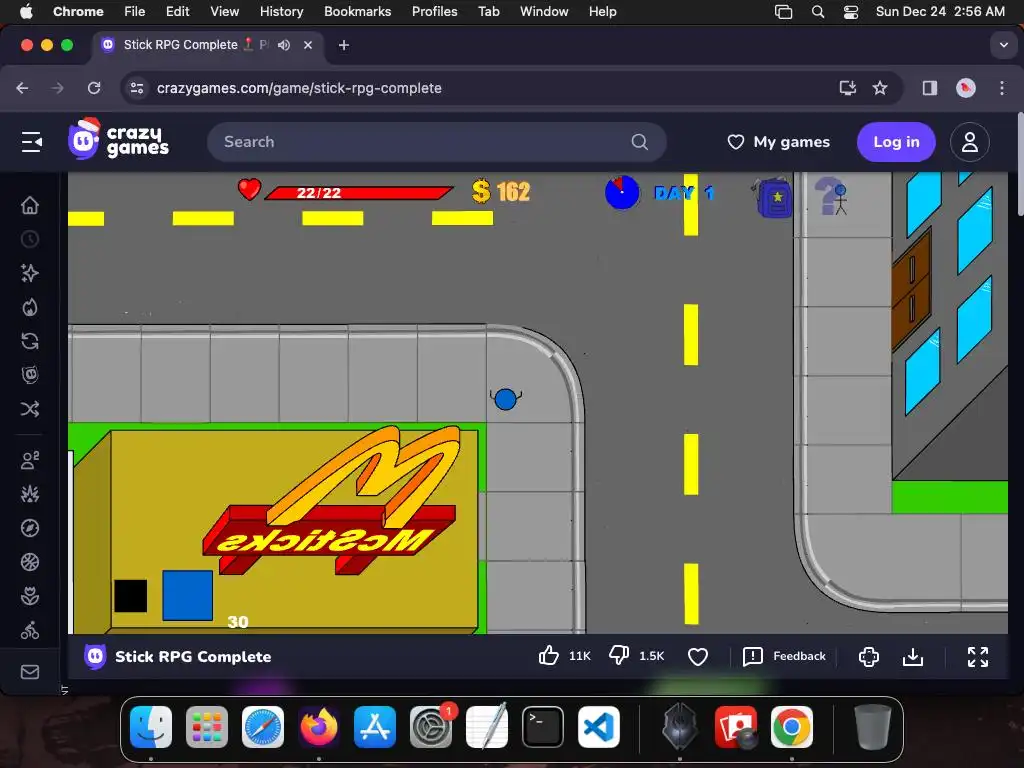This screenshot has height=768, width=1024.
Task: Open Firefox from the Dock
Action: [x=319, y=727]
